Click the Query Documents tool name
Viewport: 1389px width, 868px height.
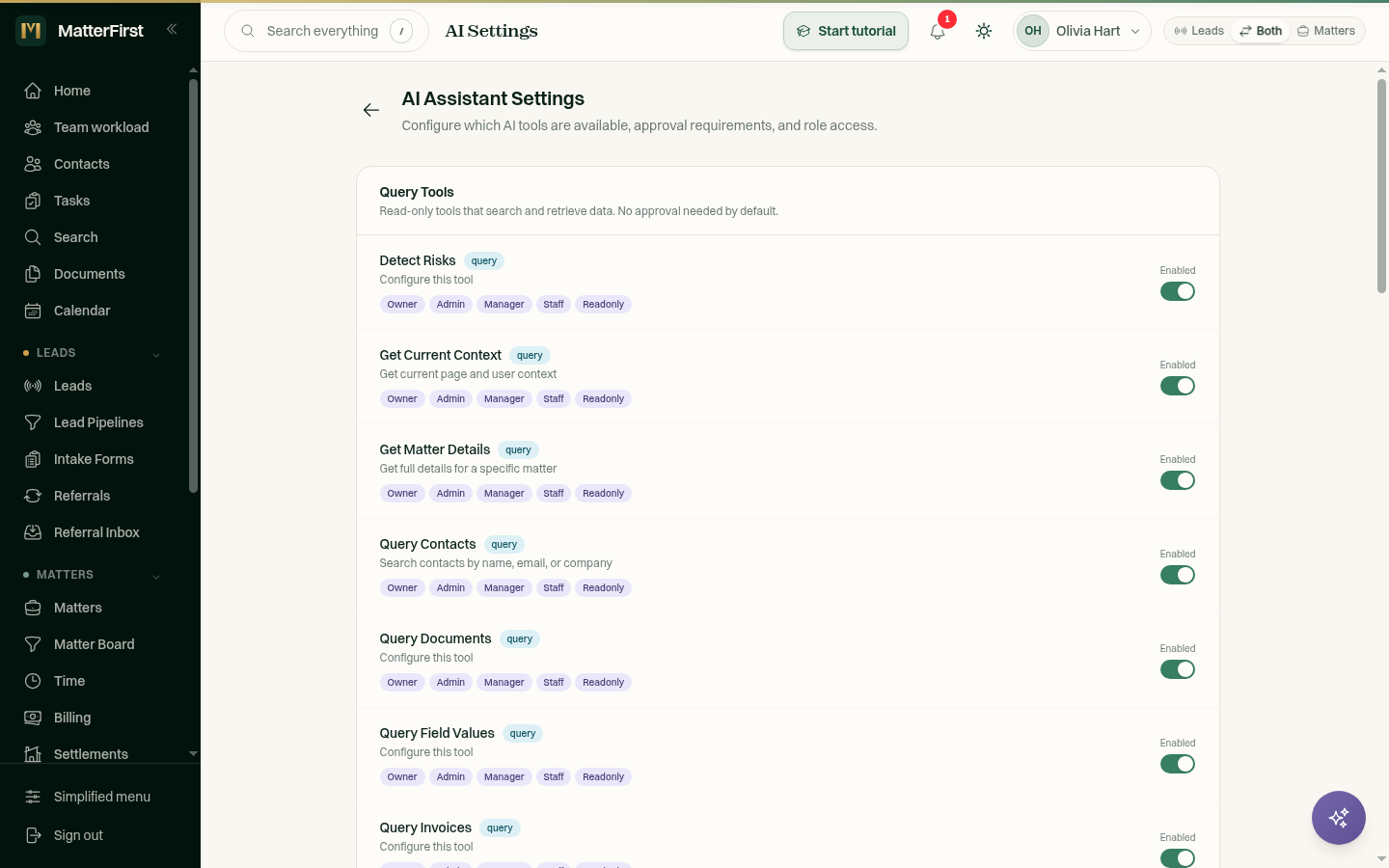(435, 638)
